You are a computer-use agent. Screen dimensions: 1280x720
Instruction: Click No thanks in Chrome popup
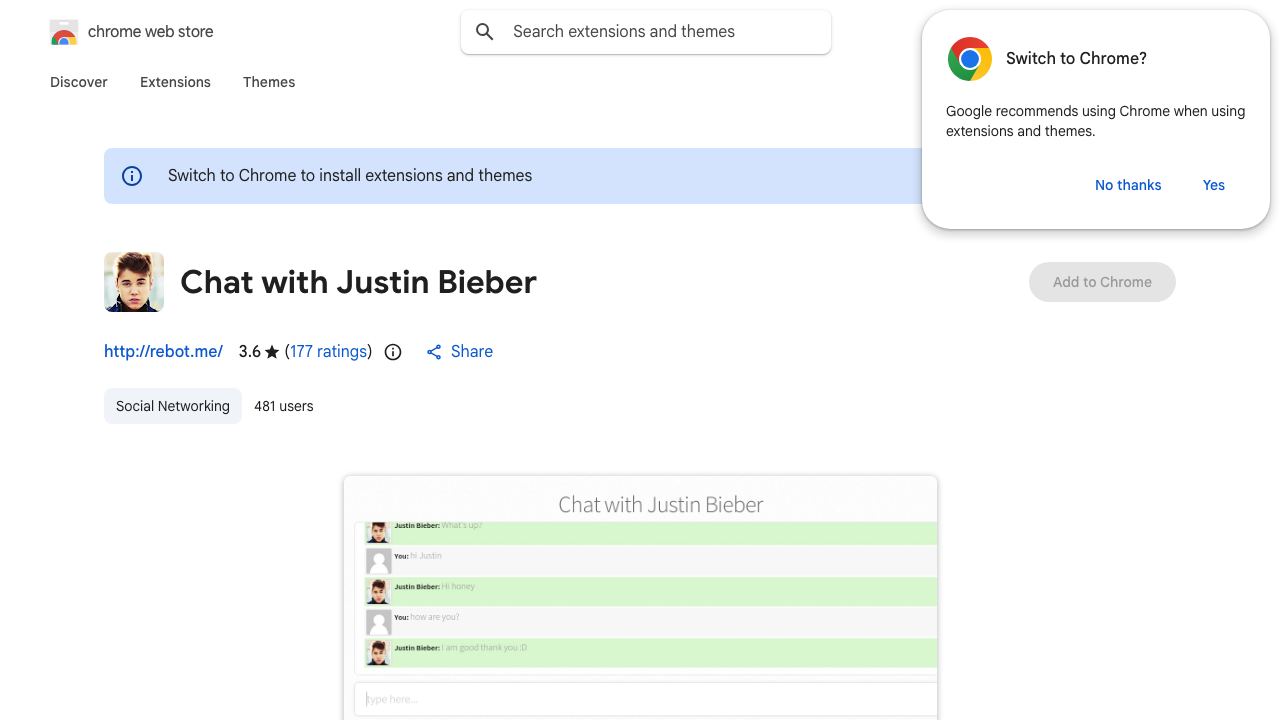[1128, 185]
